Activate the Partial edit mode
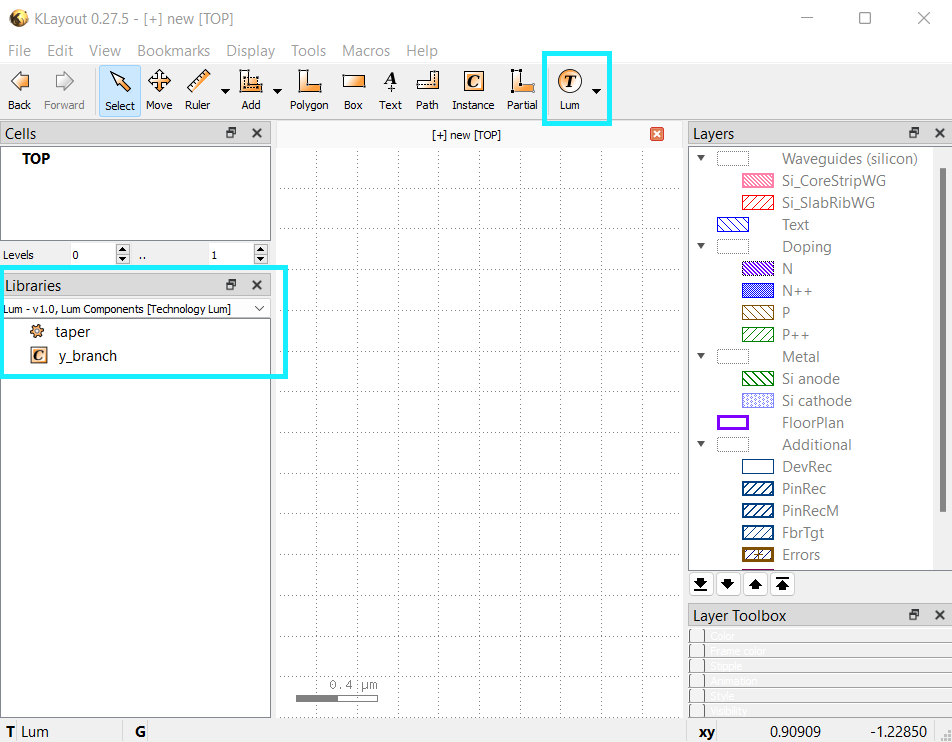This screenshot has height=742, width=952. pyautogui.click(x=521, y=90)
